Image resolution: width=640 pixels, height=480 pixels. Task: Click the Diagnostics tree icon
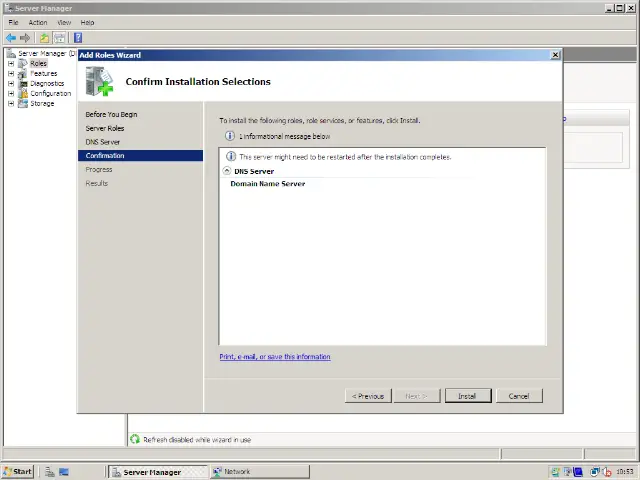(23, 84)
